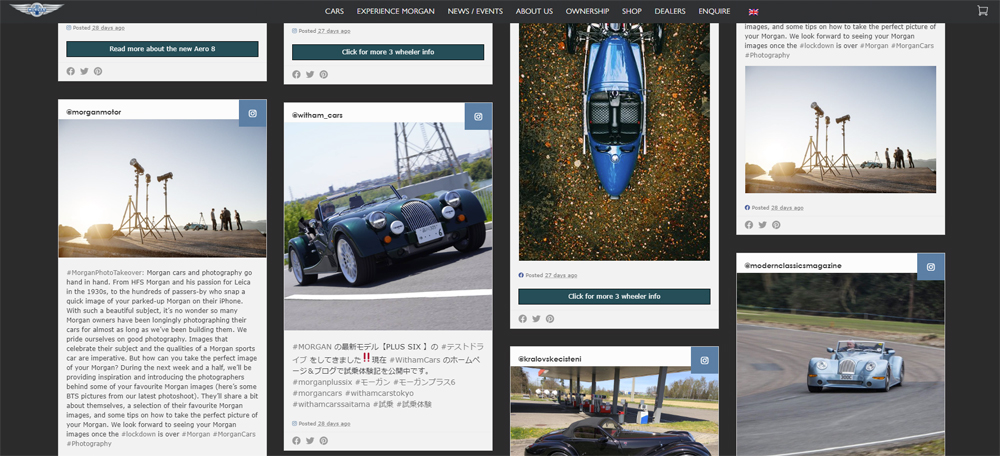Viewport: 1000px width, 456px height.
Task: Share the @witham_cars post on Facebook
Action: pos(296,441)
